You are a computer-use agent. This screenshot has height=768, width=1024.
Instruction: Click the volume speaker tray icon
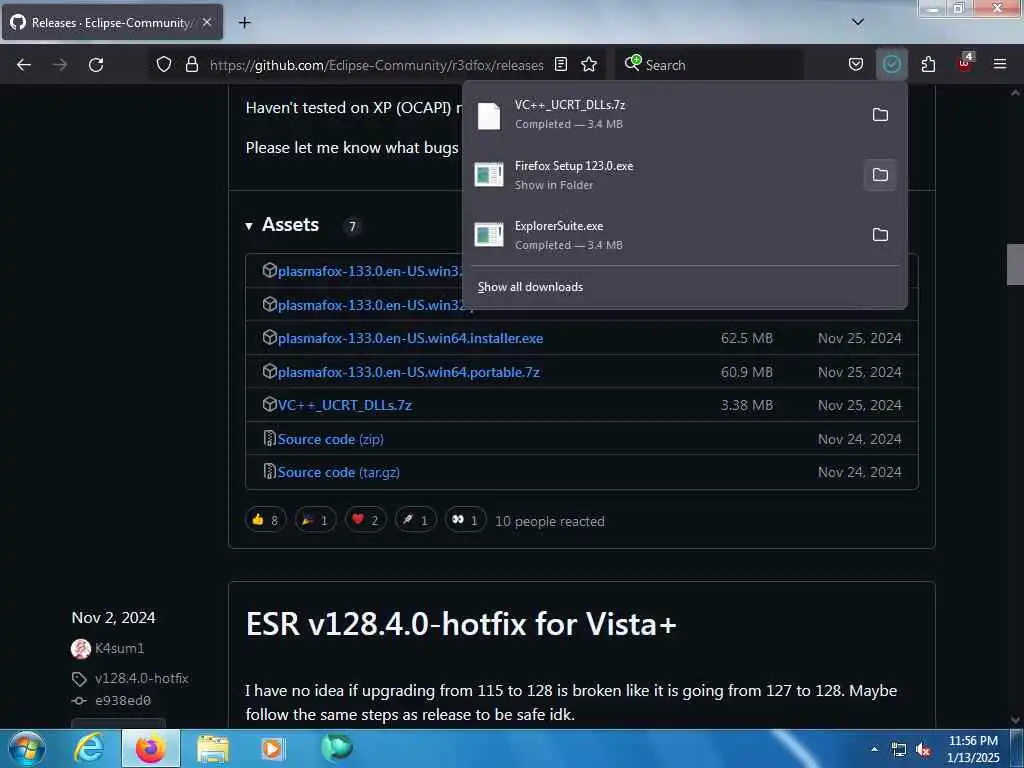(x=923, y=750)
